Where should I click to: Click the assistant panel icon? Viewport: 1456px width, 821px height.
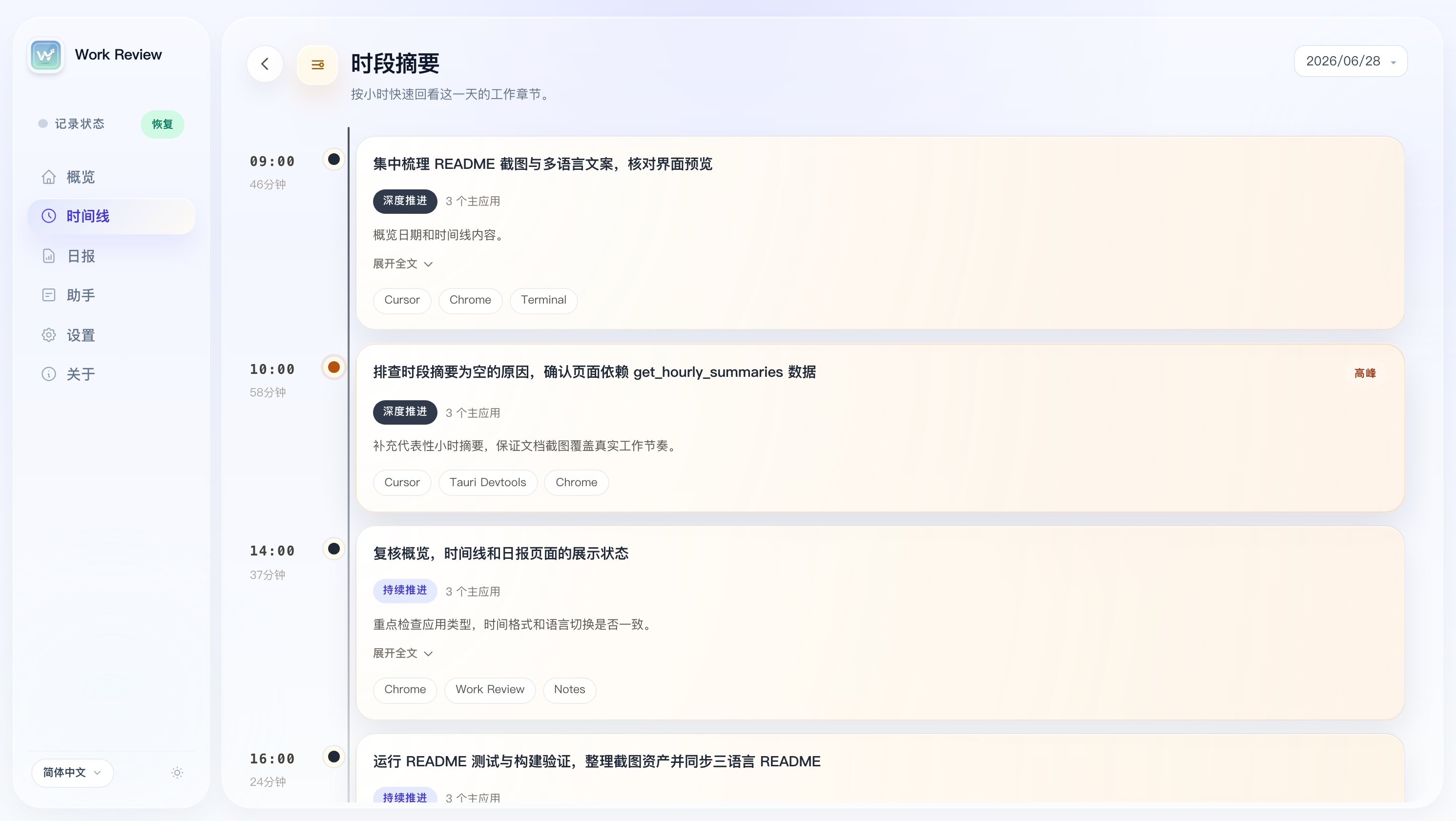[49, 295]
